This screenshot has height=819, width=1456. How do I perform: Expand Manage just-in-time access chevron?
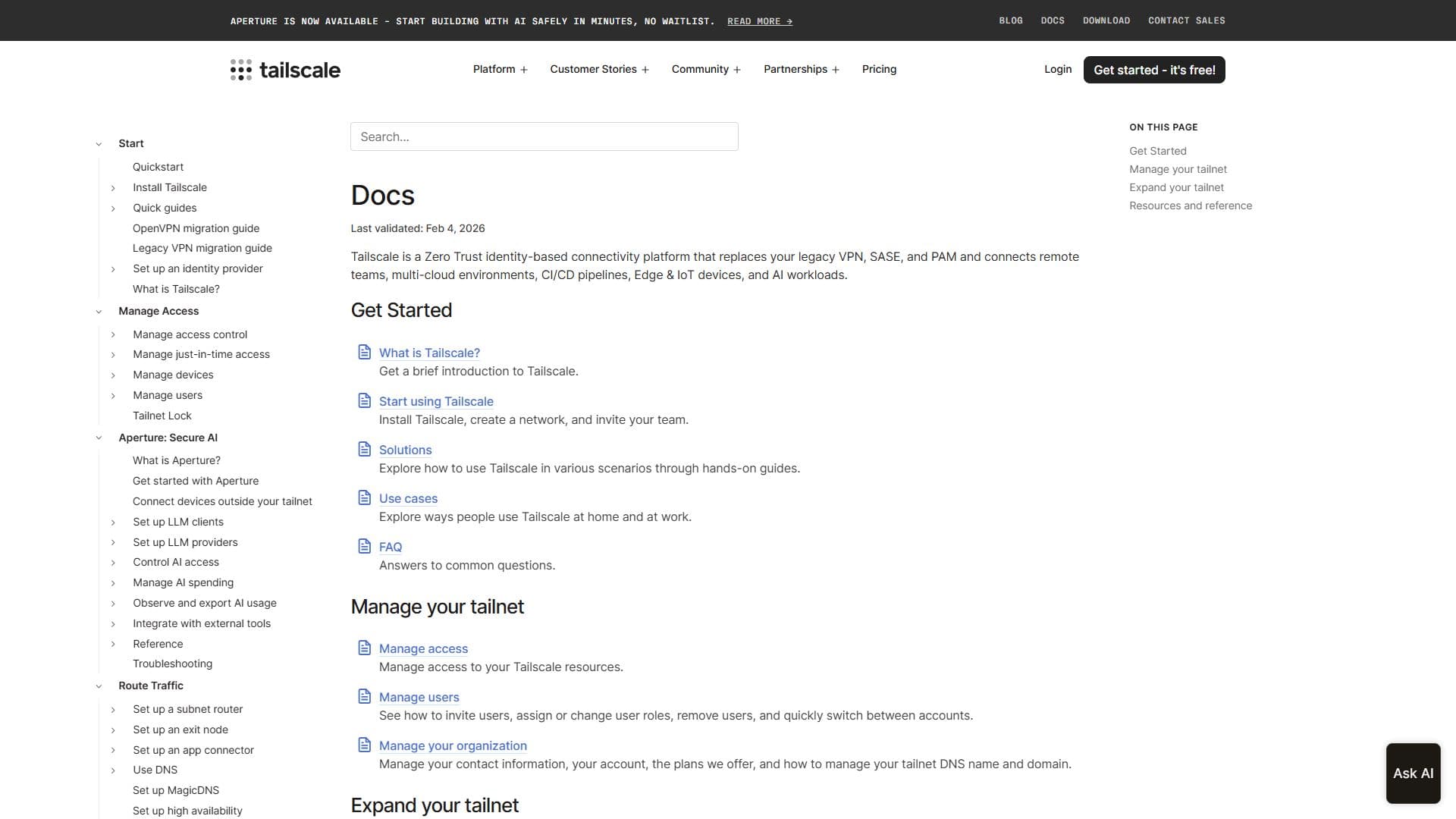pos(113,355)
